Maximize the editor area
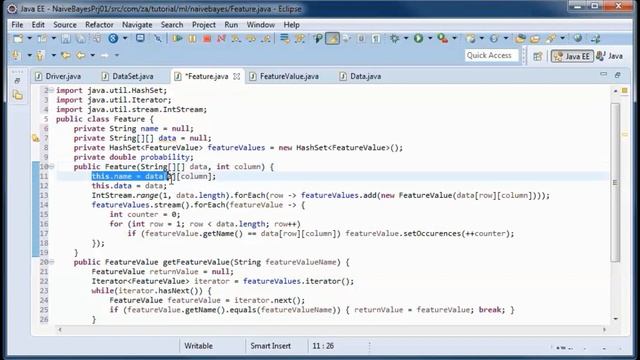The image size is (640, 360). (x=618, y=75)
